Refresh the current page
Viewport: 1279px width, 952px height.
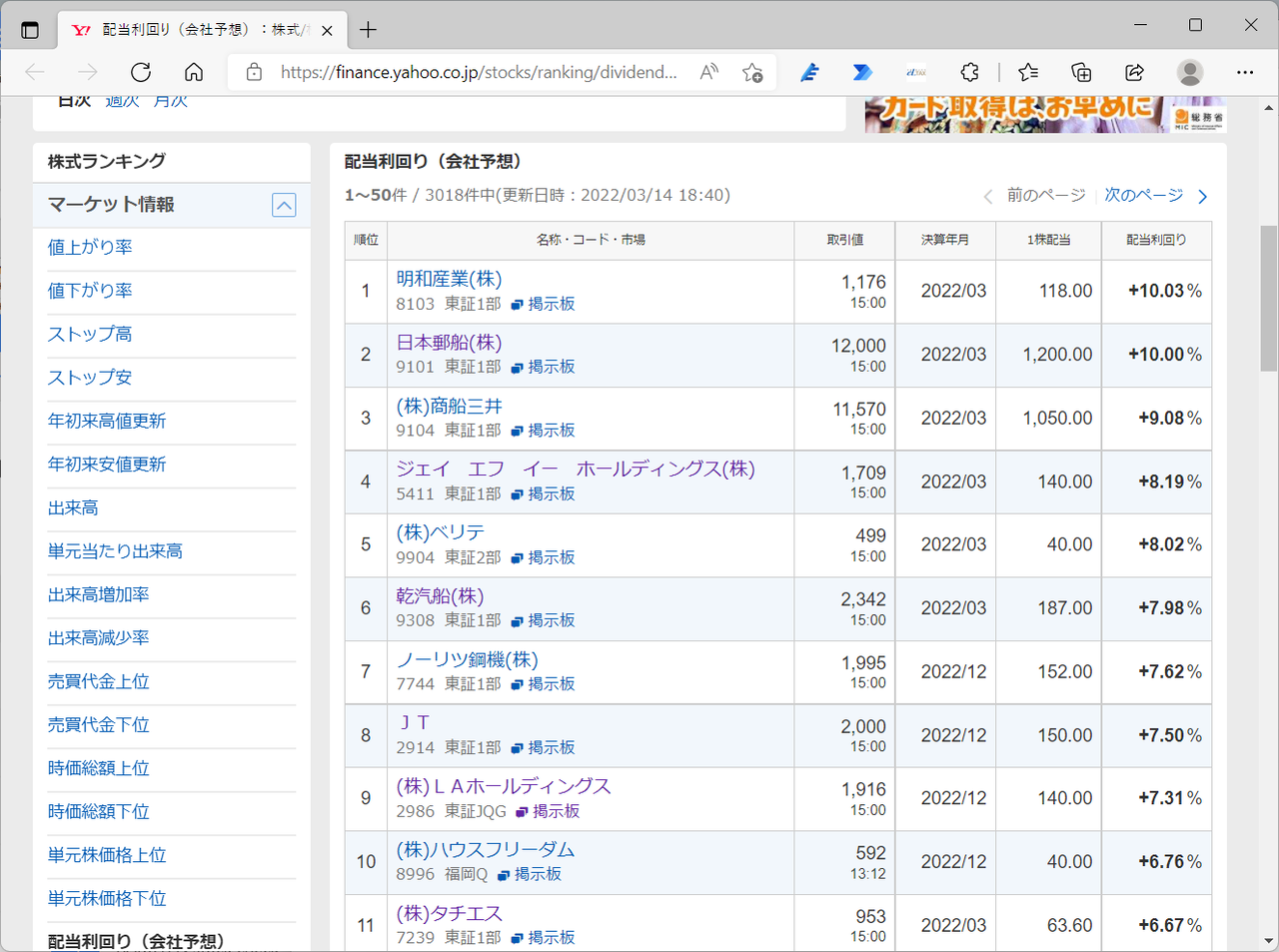click(140, 72)
